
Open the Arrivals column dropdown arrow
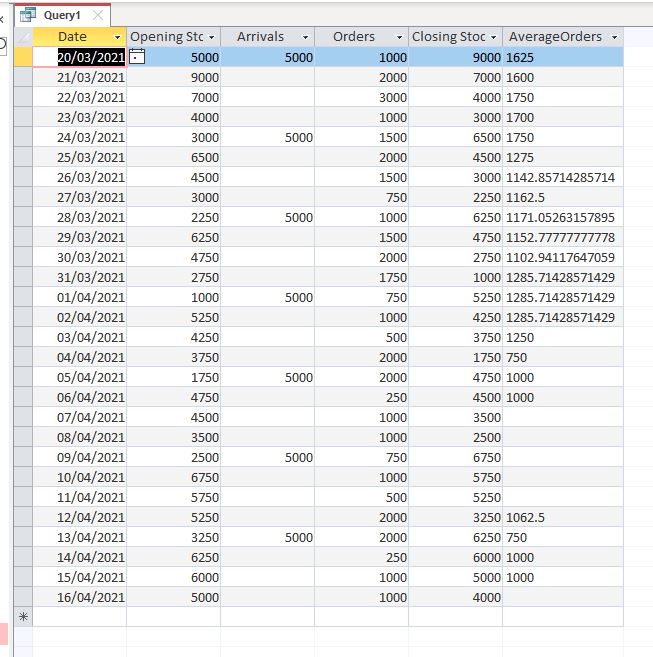pos(306,37)
